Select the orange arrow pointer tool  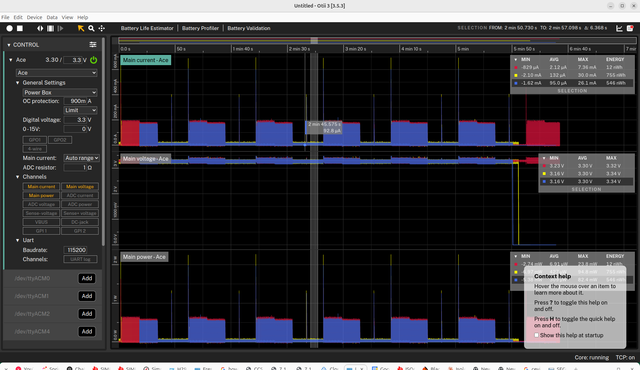pos(81,28)
